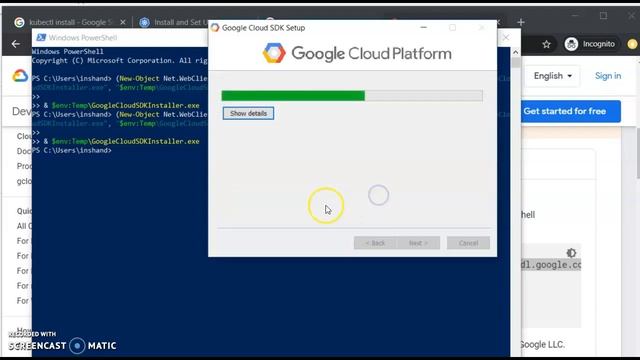640x360 pixels.
Task: Click the Sign in link
Action: click(x=608, y=76)
